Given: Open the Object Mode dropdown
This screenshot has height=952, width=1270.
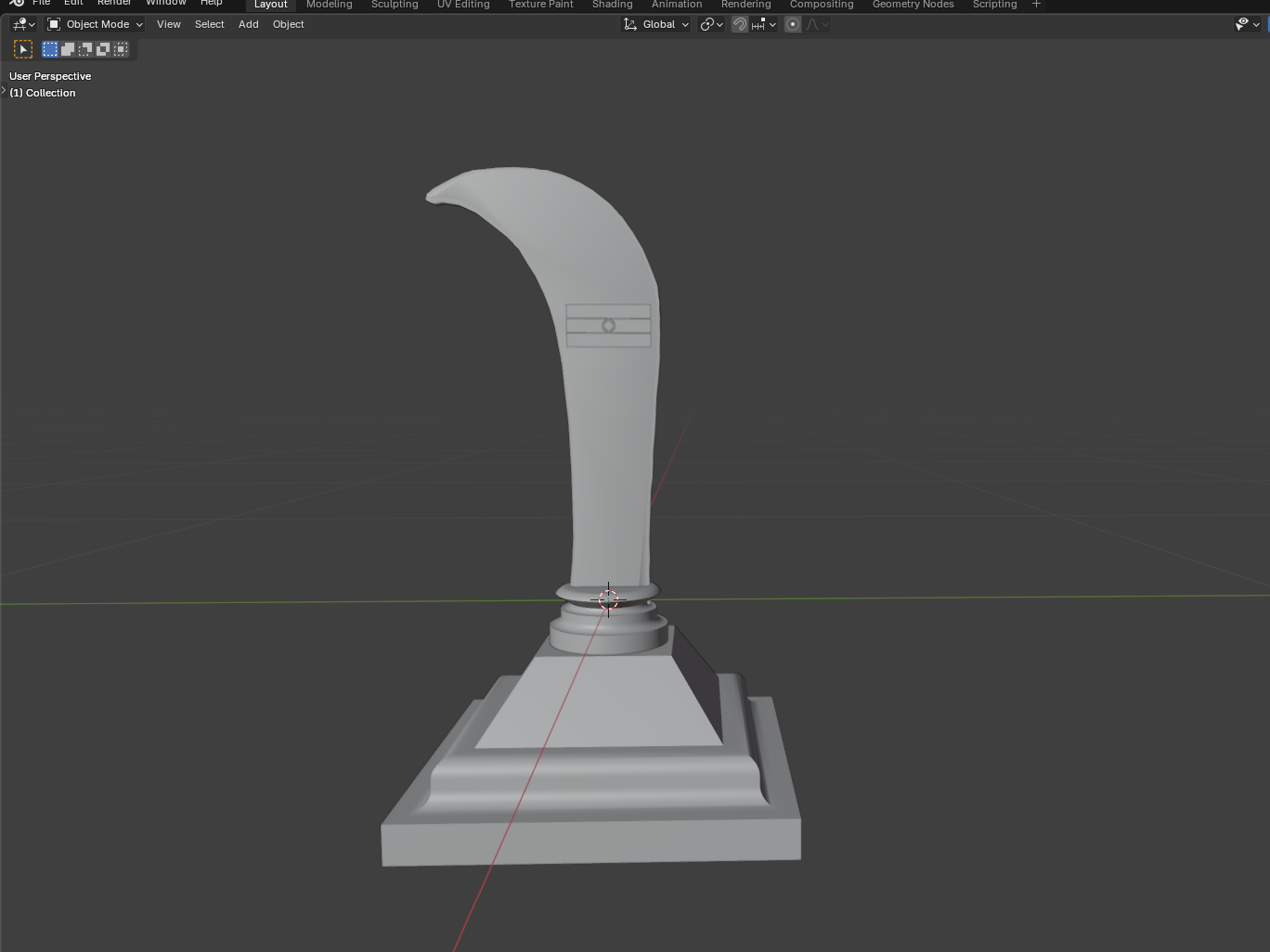Looking at the screenshot, I should (96, 24).
